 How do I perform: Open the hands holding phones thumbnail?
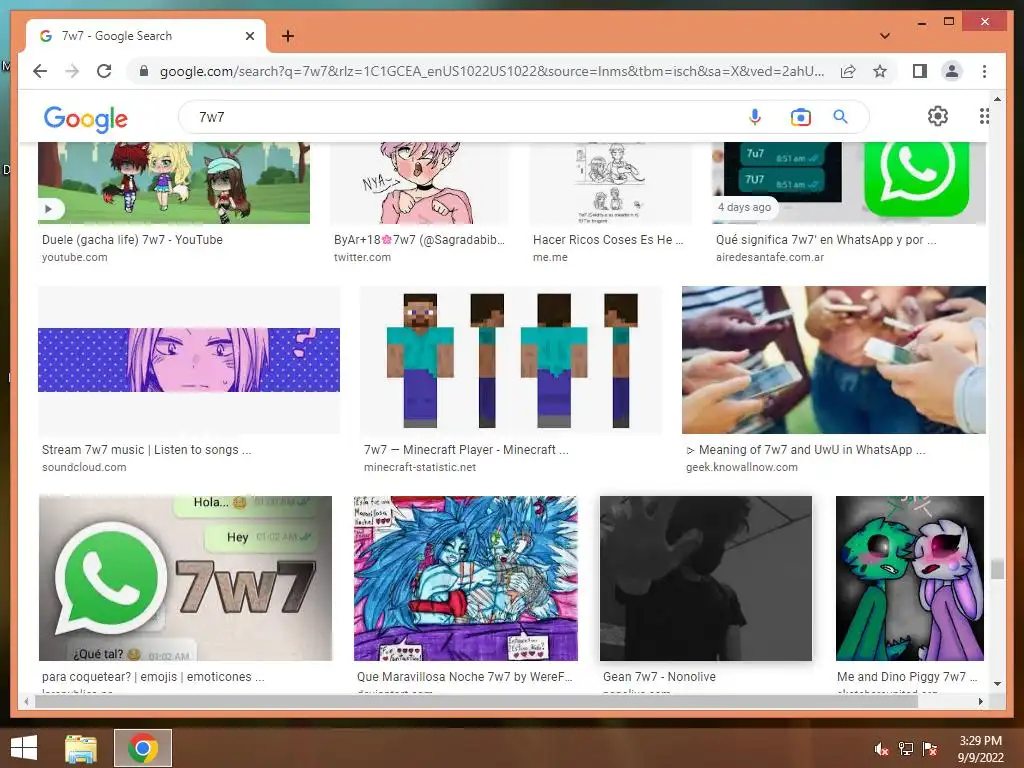(834, 360)
